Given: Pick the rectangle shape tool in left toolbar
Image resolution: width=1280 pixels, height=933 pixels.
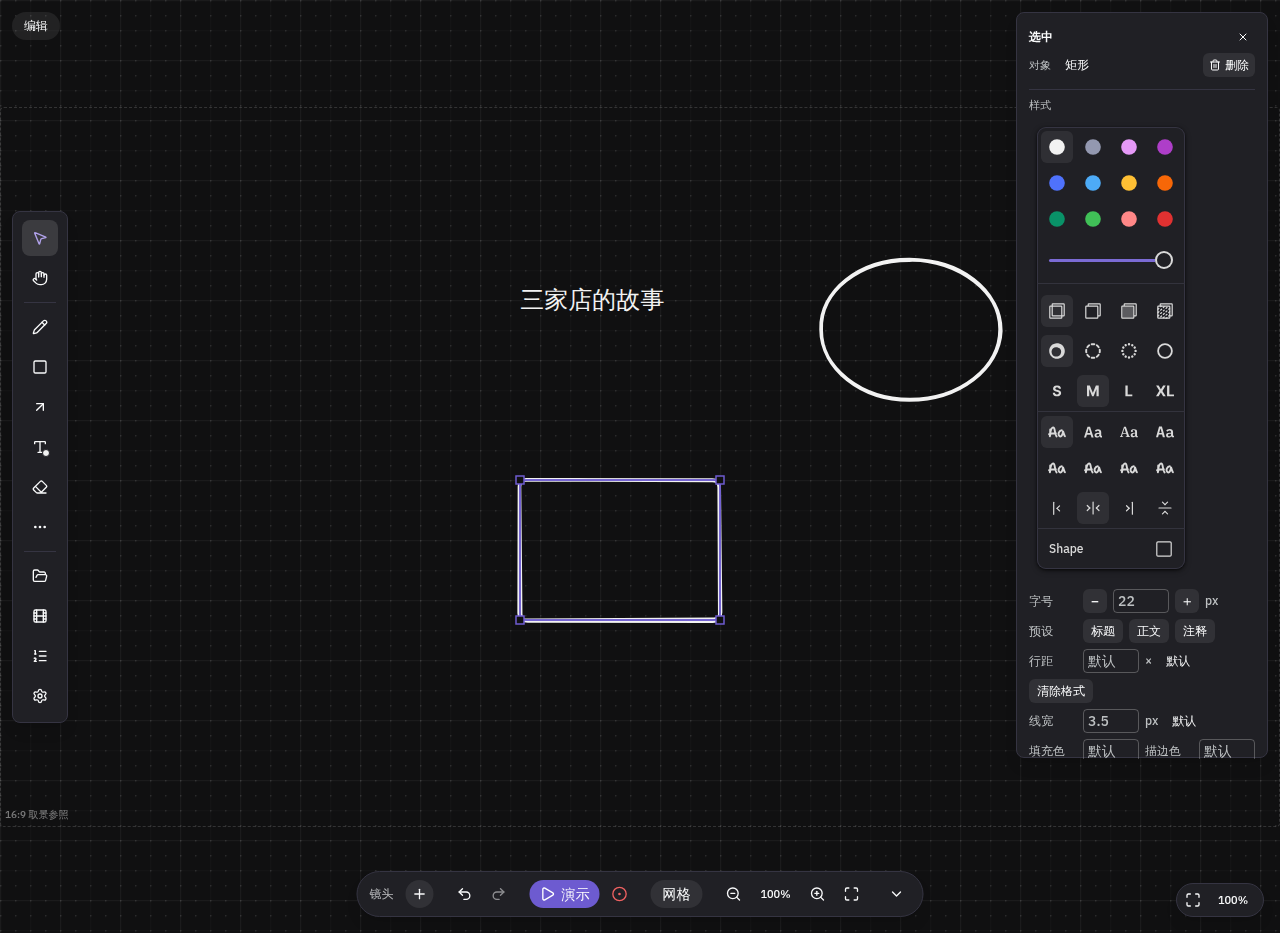Looking at the screenshot, I should tap(40, 367).
